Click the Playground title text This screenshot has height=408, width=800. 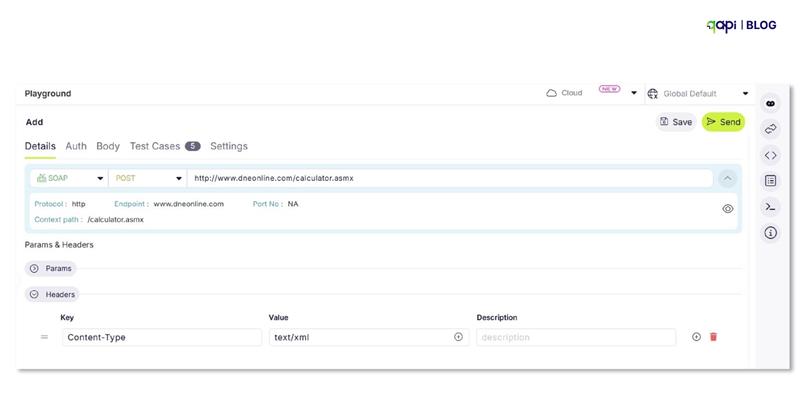coord(48,93)
